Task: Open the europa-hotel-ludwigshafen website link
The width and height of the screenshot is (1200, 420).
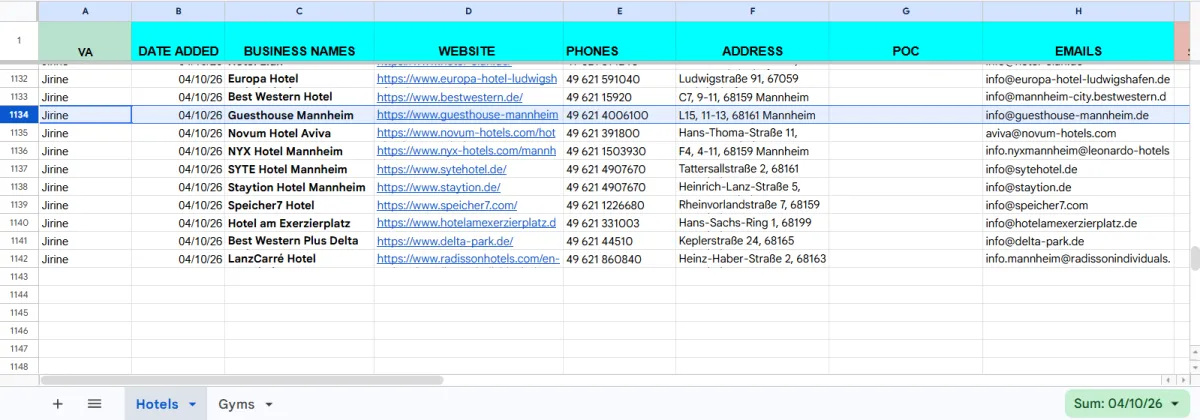Action: (x=467, y=79)
